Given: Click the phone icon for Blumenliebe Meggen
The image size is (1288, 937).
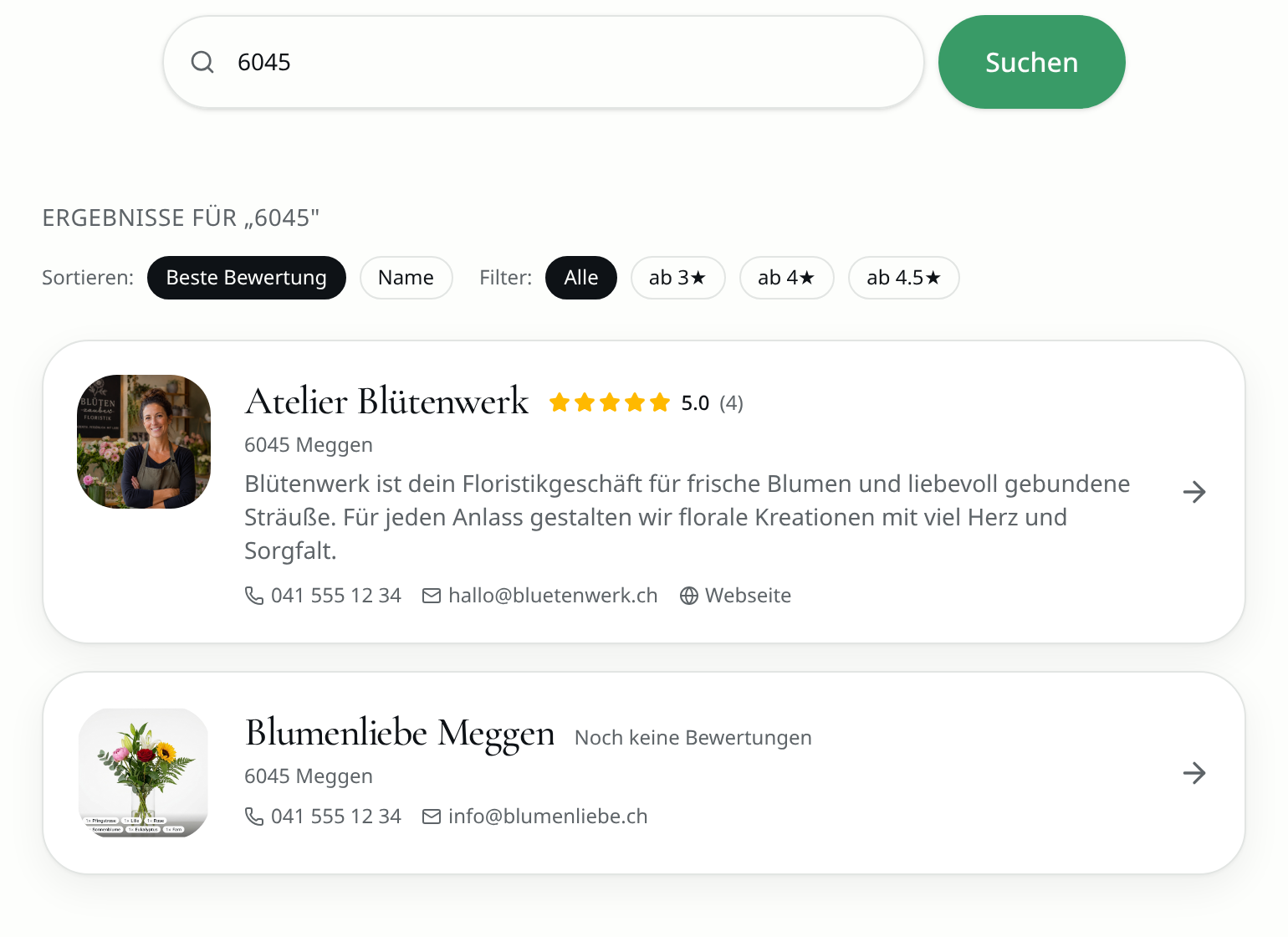Looking at the screenshot, I should coord(254,817).
